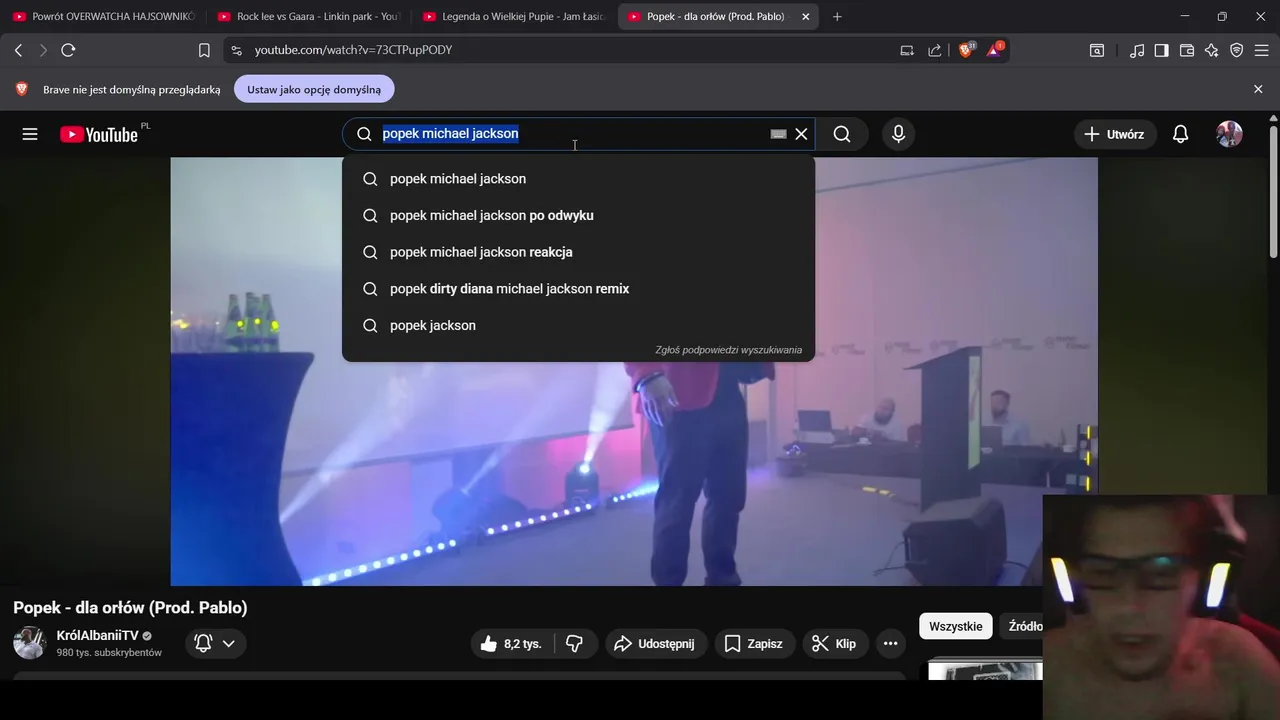The height and width of the screenshot is (720, 1280).
Task: Dislike the video
Action: pyautogui.click(x=574, y=644)
